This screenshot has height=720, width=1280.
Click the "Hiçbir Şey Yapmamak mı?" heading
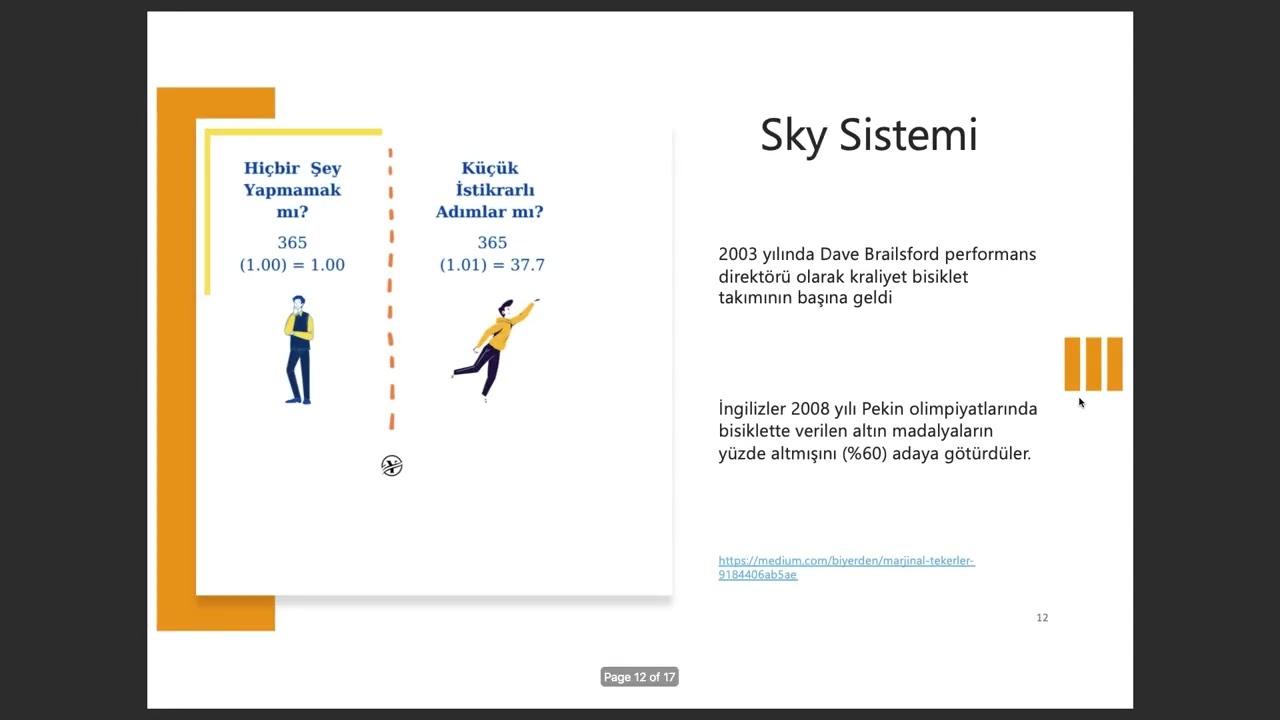(292, 190)
